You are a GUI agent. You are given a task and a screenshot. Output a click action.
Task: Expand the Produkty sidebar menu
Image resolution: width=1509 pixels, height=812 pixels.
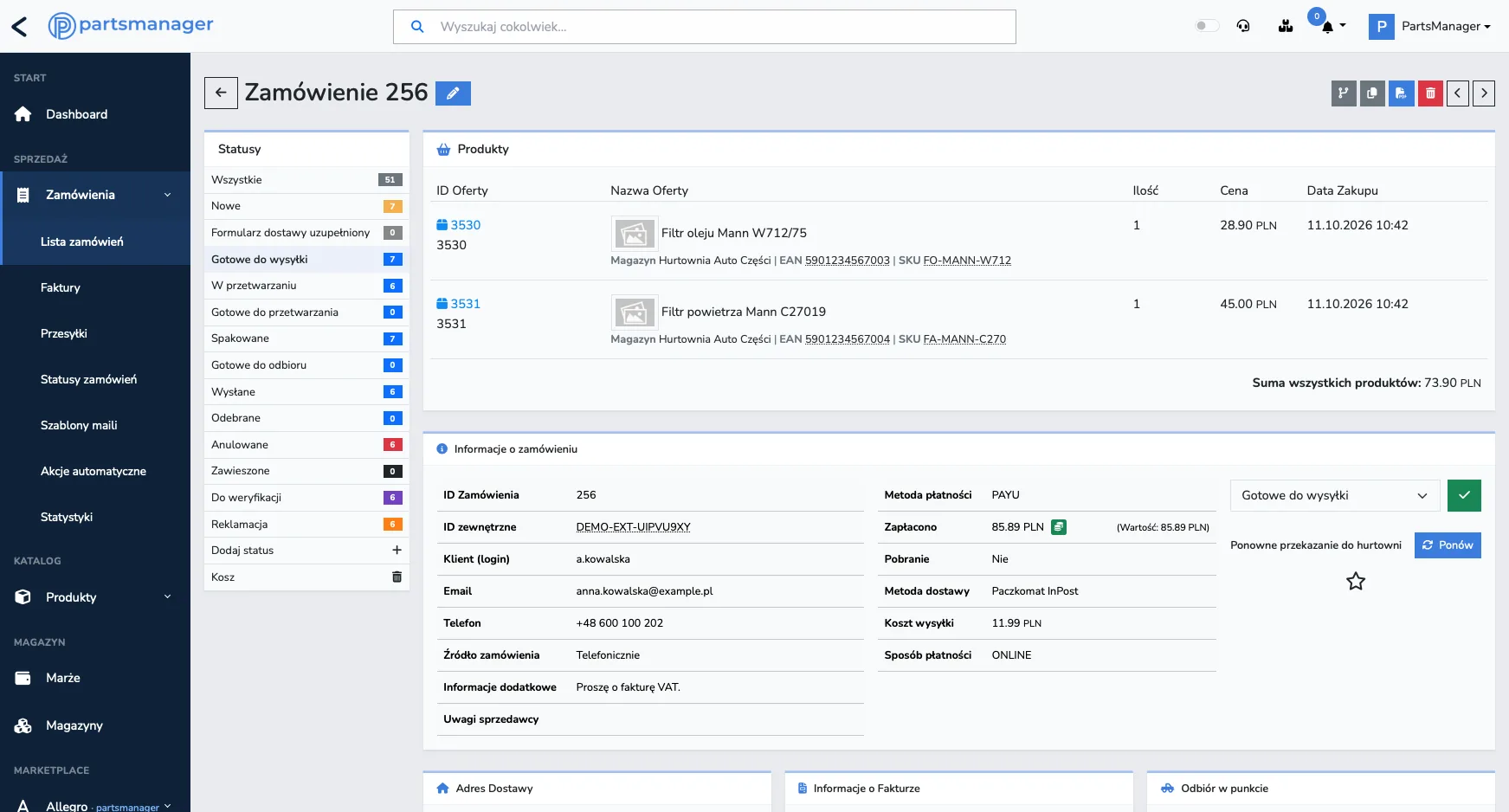(x=95, y=597)
